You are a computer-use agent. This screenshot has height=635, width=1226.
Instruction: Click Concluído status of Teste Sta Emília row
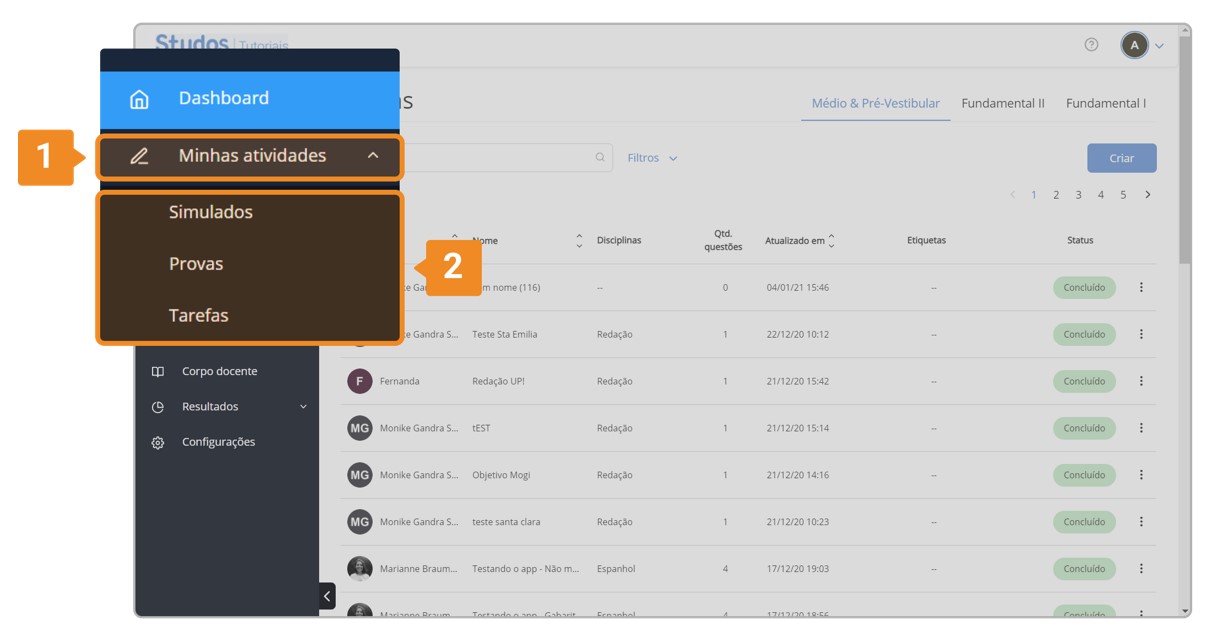[1084, 334]
